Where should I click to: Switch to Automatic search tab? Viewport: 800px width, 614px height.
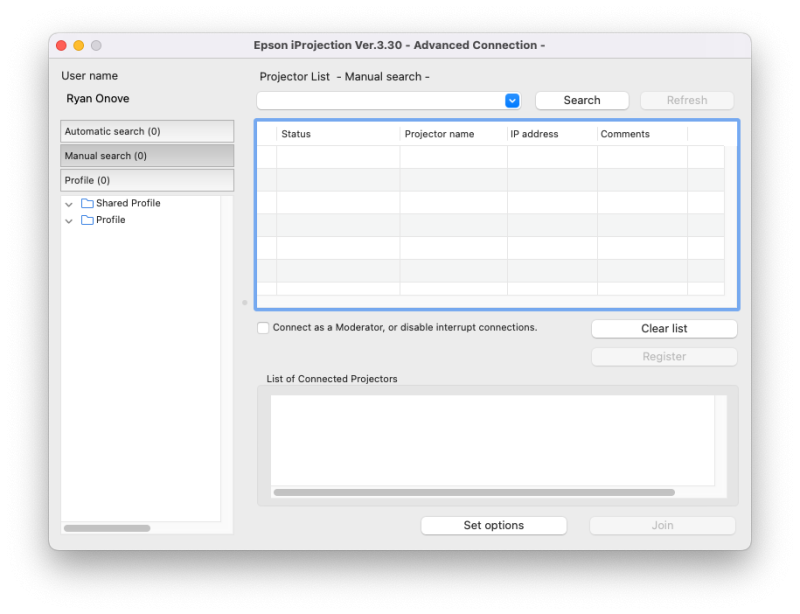(147, 132)
